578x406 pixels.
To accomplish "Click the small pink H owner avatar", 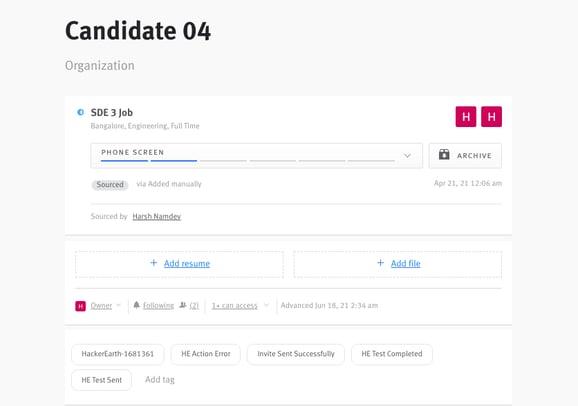I will point(80,306).
